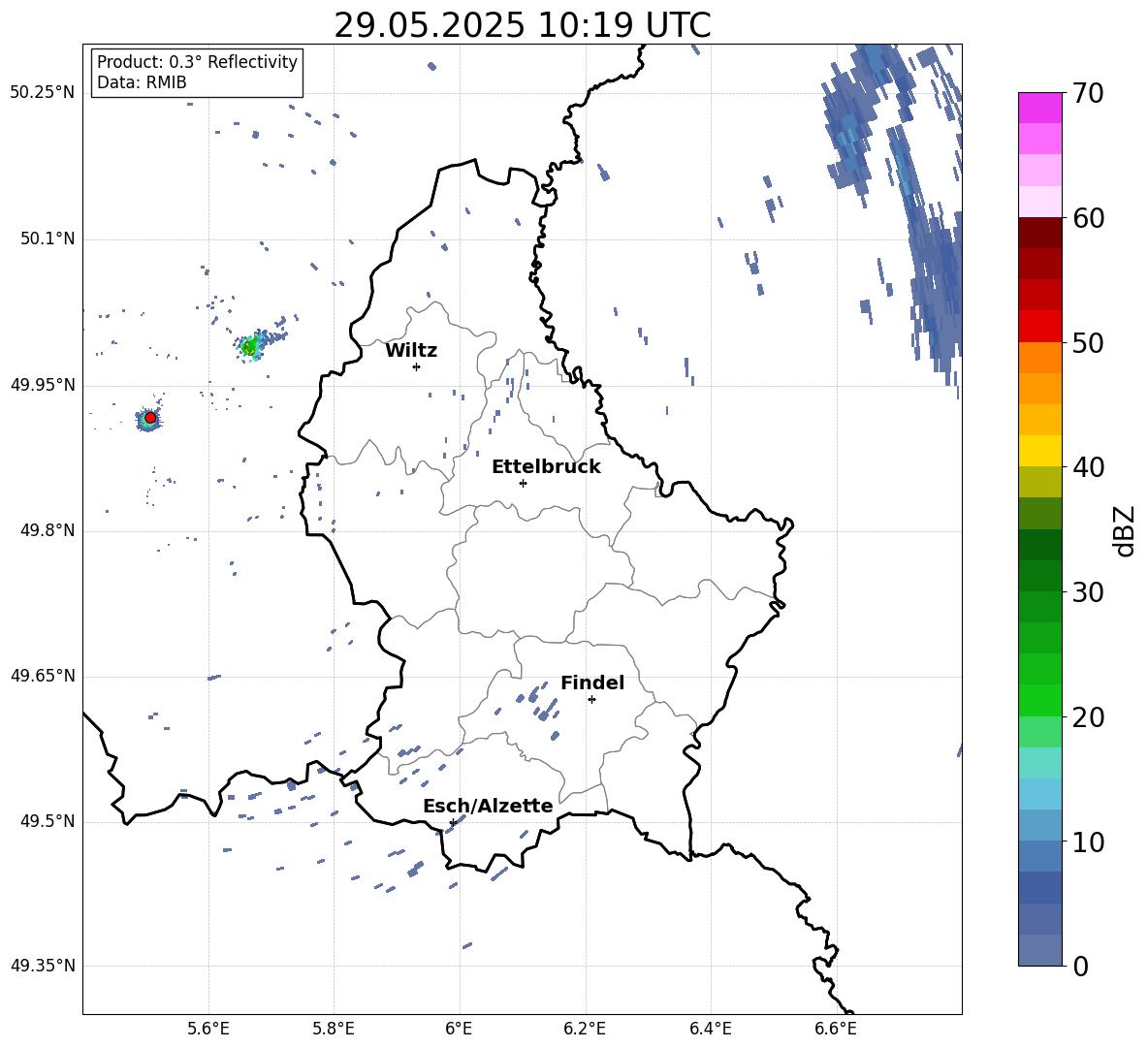The height and width of the screenshot is (1048, 1148).
Task: Click the Data: RMIB label
Action: tap(142, 82)
